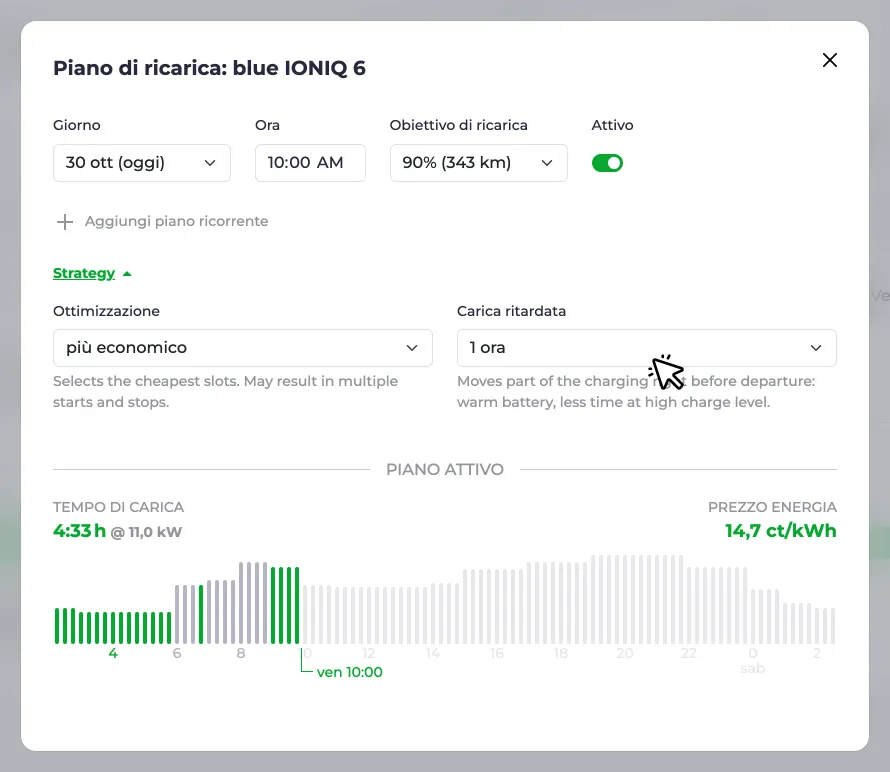Click the ven 10:00 departure marker
This screenshot has width=890, height=772.
click(350, 672)
